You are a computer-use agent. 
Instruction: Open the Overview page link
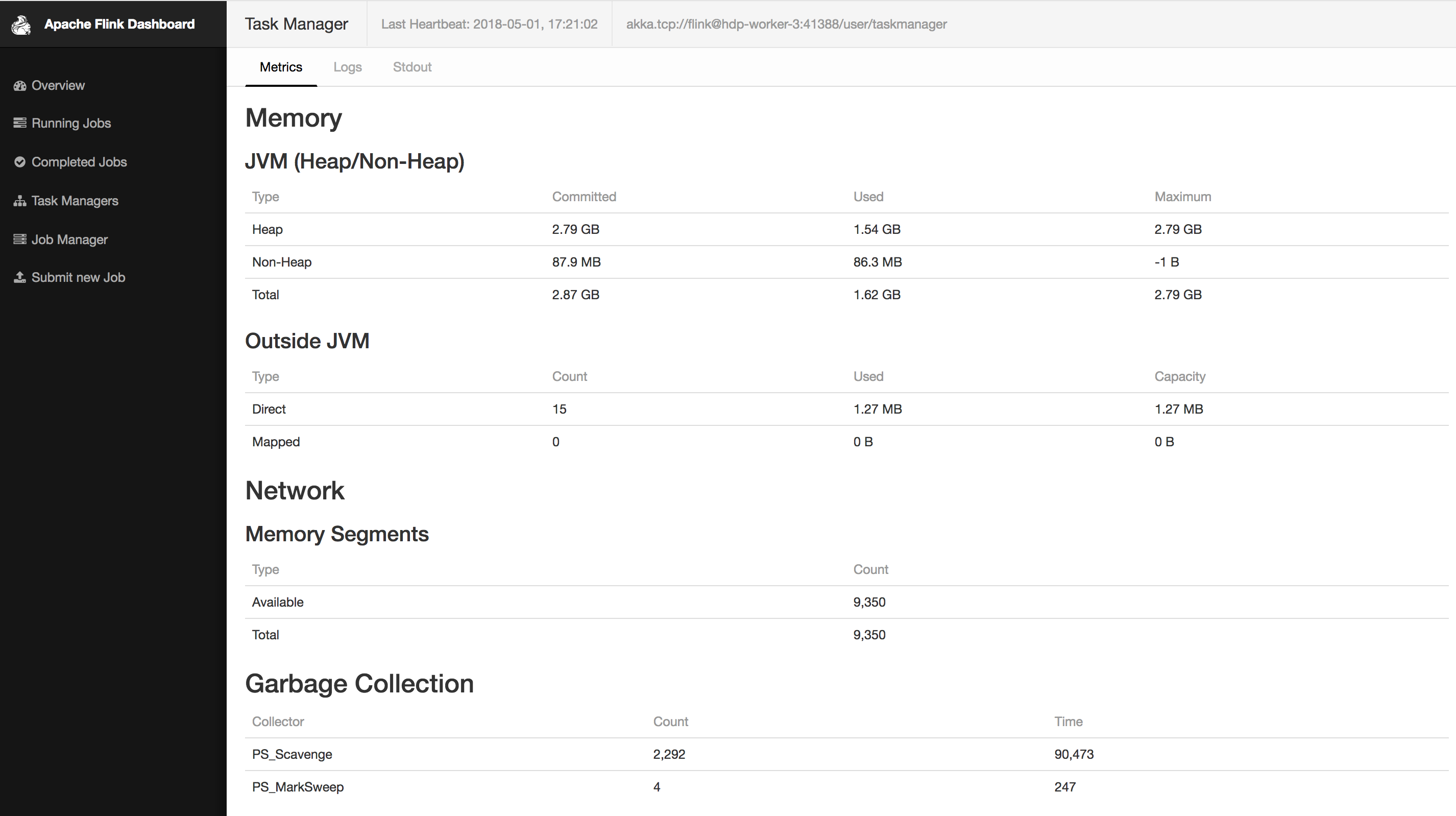58,86
